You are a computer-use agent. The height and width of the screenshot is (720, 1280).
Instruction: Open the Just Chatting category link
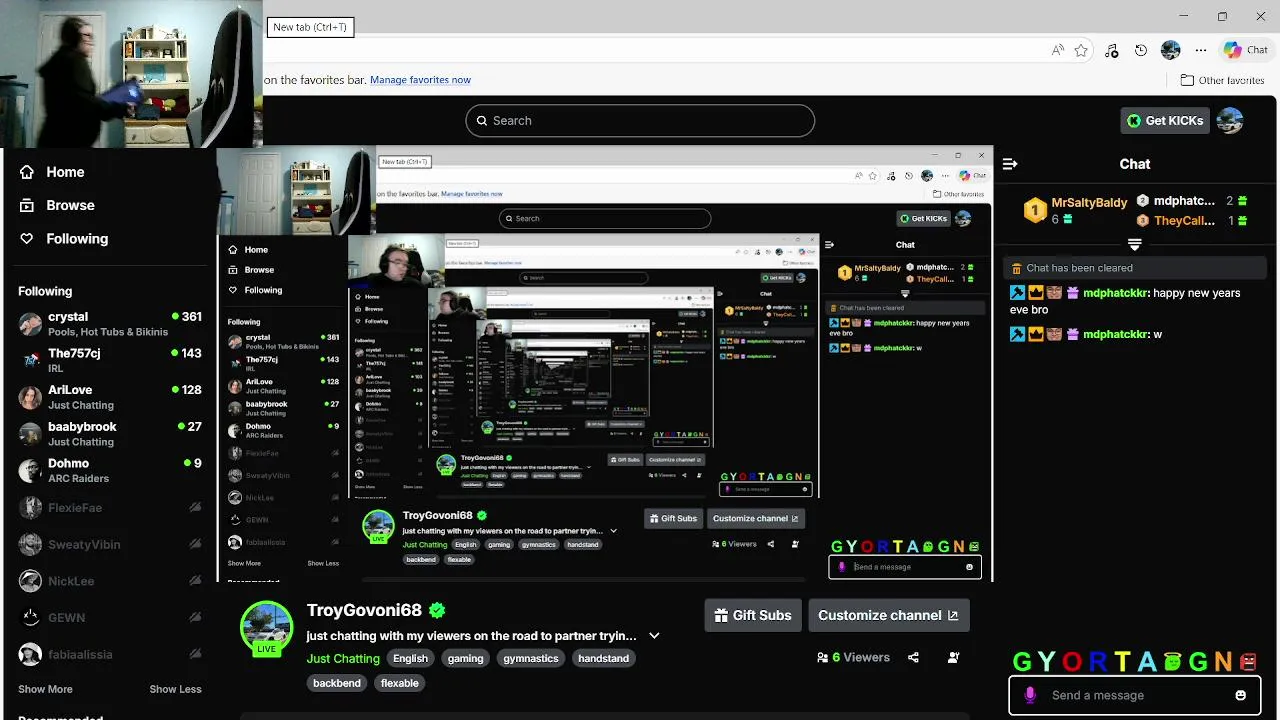pos(343,658)
